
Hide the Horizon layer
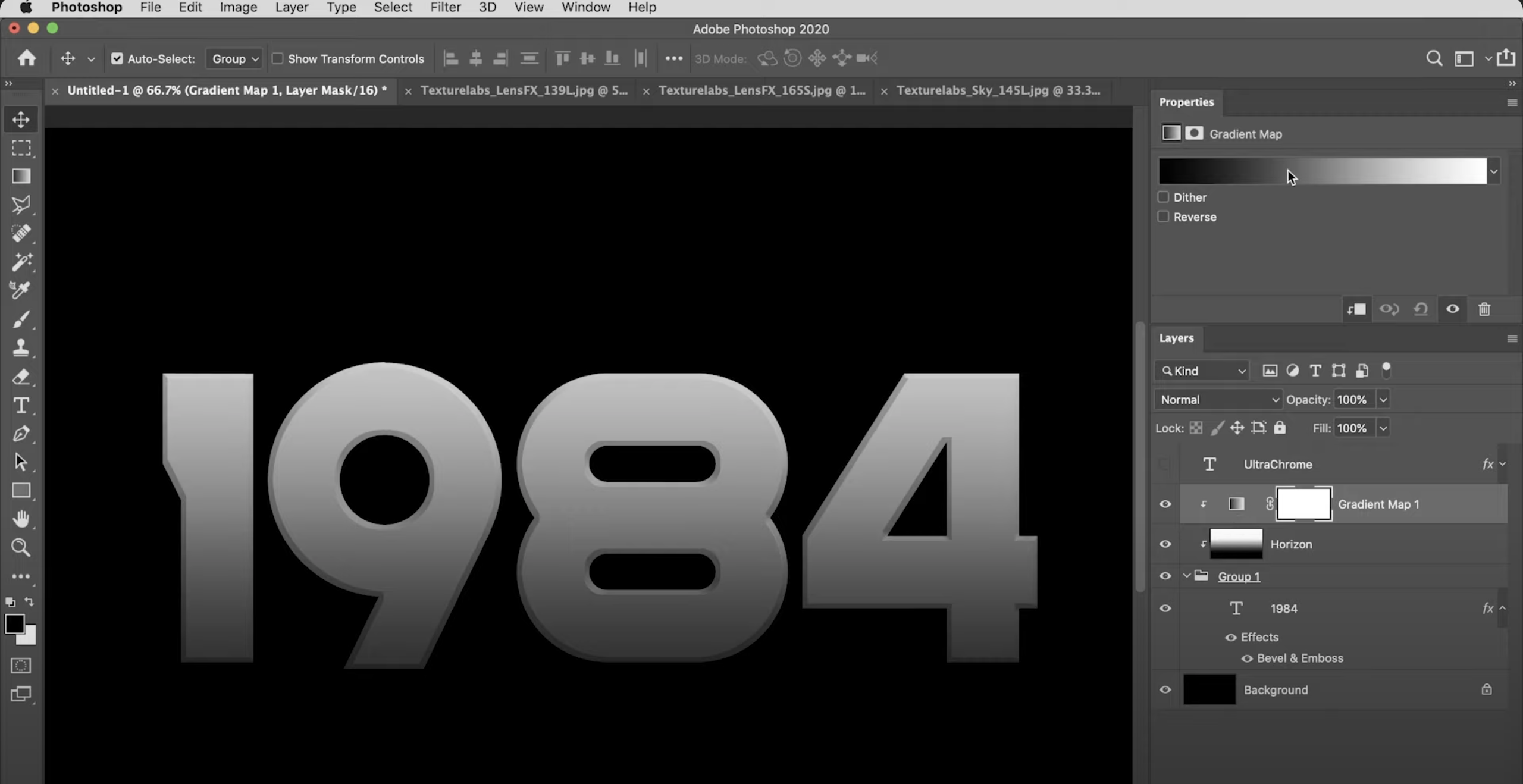coord(1165,544)
